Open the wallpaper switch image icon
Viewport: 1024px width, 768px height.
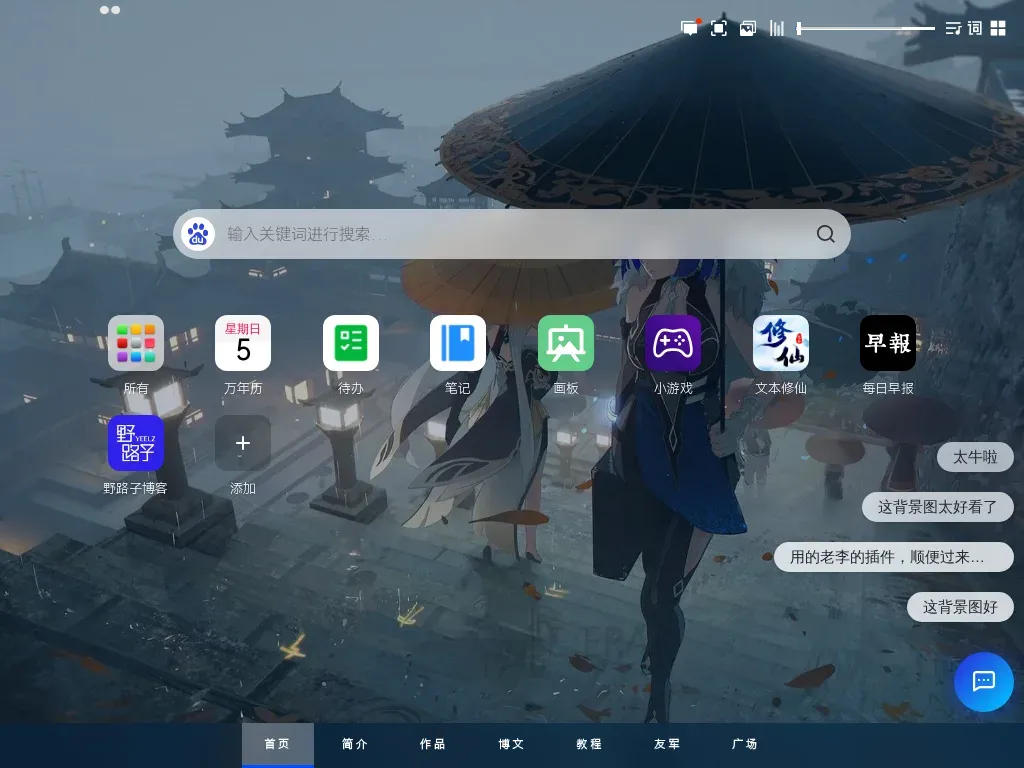[x=748, y=28]
